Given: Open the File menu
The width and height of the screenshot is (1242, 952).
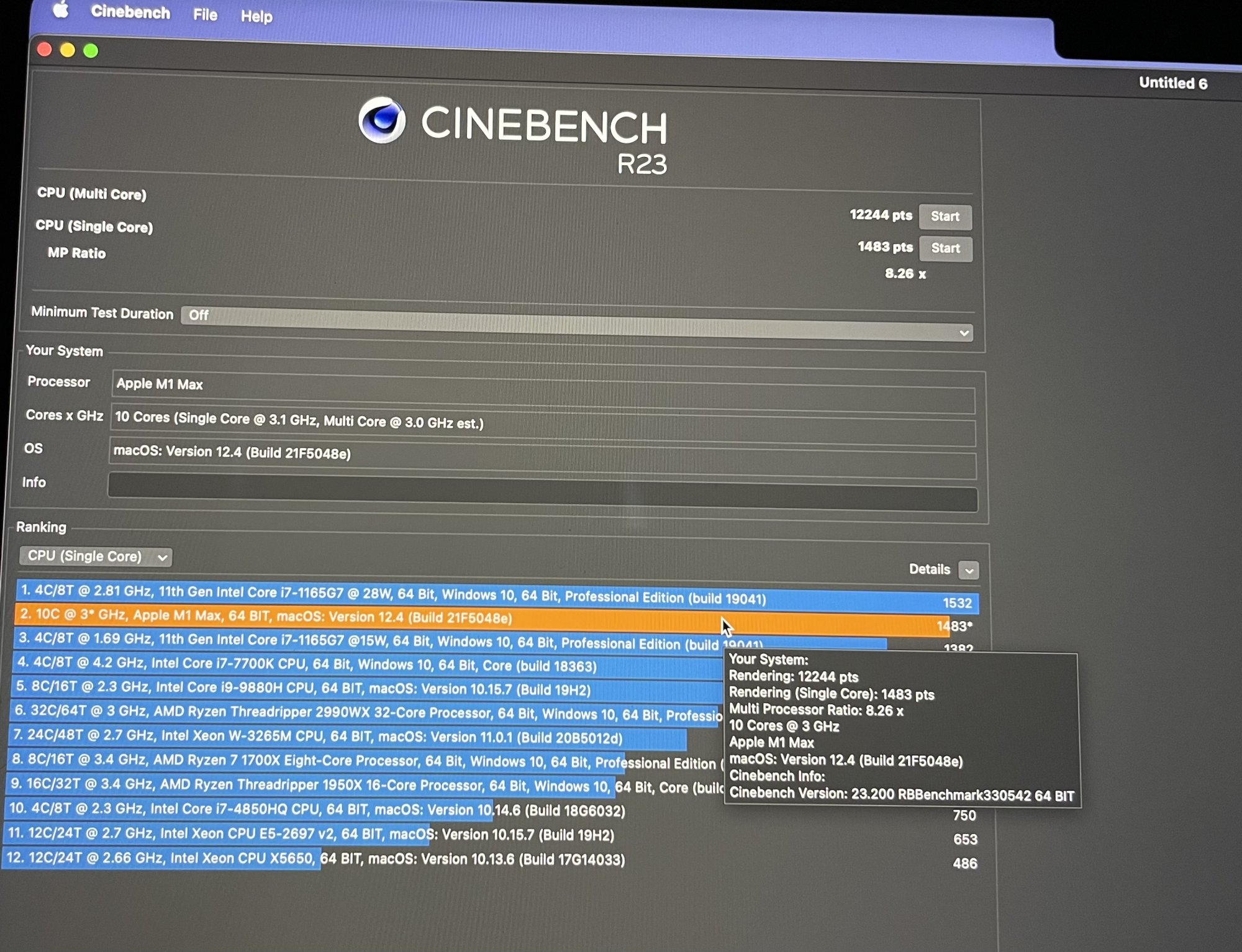Looking at the screenshot, I should click(205, 14).
